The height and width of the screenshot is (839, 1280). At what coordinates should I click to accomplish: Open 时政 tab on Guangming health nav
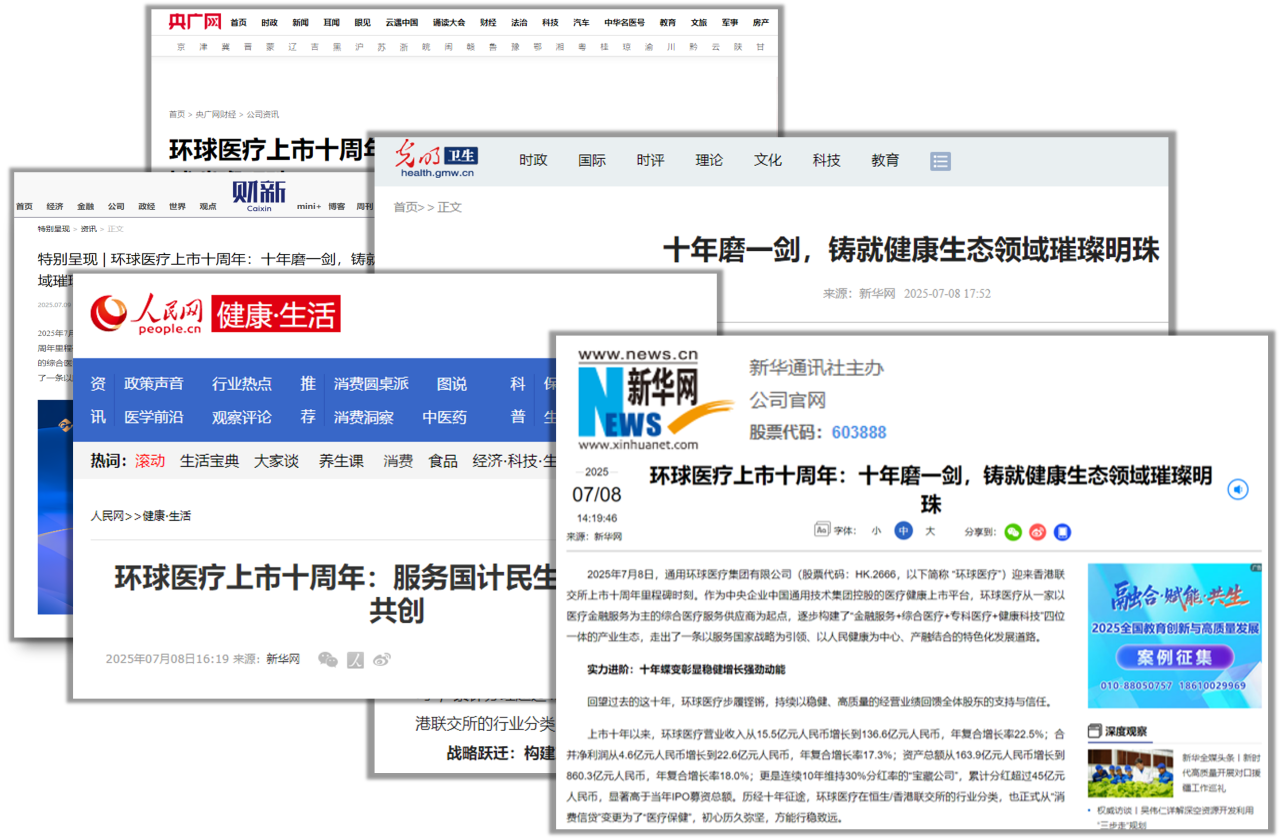[533, 160]
